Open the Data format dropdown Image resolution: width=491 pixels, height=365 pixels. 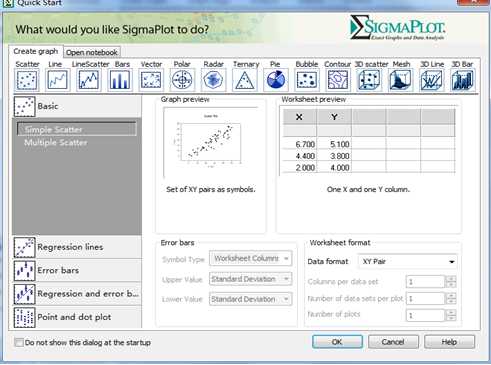(x=407, y=262)
